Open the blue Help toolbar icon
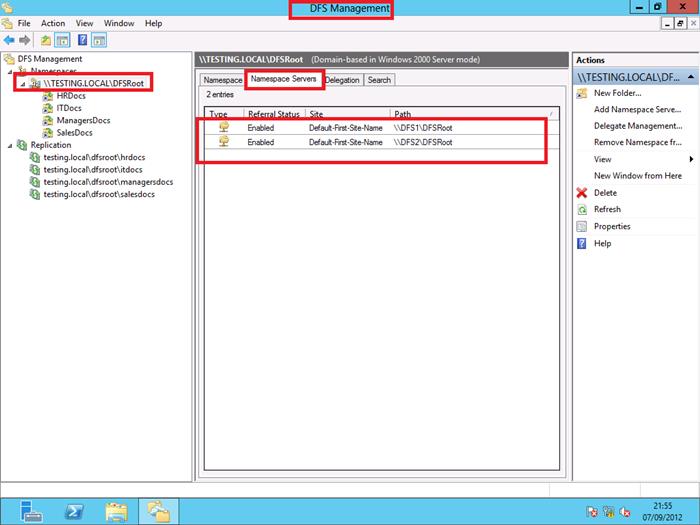Image resolution: width=700 pixels, height=525 pixels. [x=83, y=40]
